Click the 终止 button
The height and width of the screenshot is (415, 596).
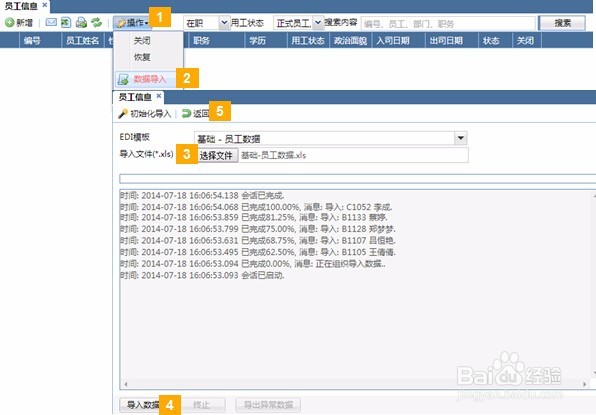tap(202, 405)
